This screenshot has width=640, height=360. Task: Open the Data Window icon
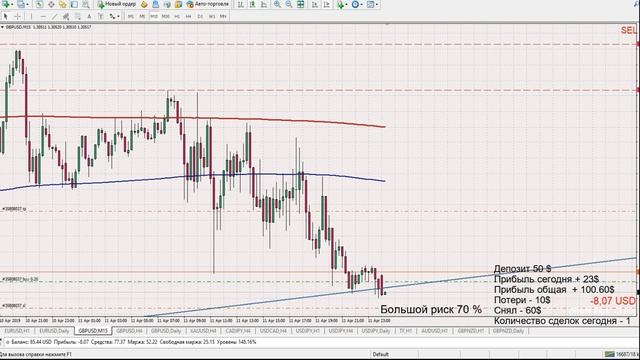click(51, 4)
